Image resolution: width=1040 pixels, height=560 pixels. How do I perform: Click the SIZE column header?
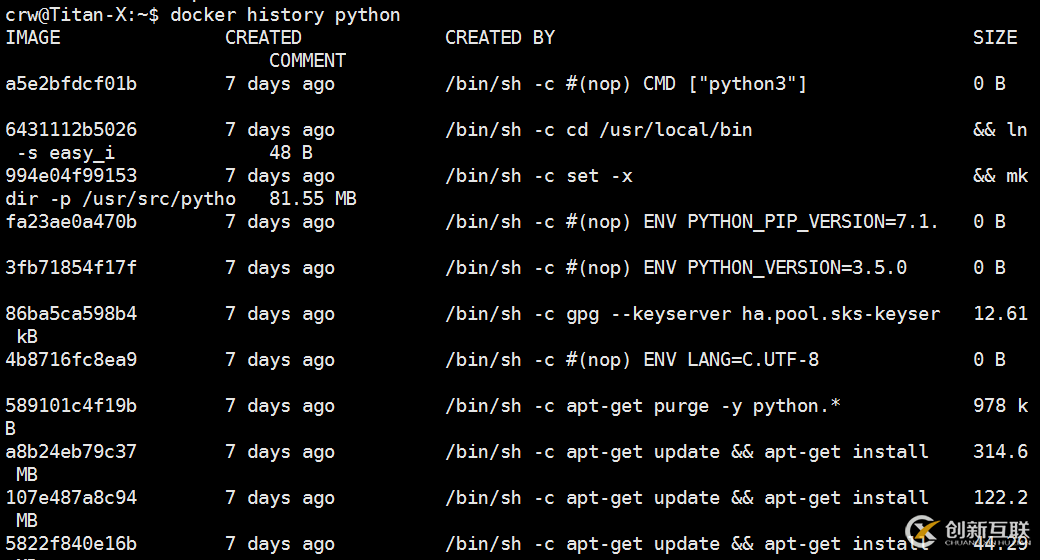coord(995,38)
